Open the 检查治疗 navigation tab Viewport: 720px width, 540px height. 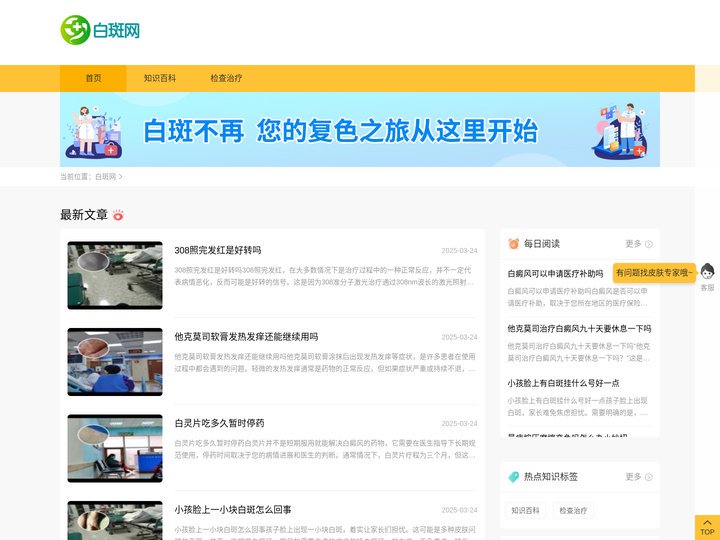[x=226, y=79]
